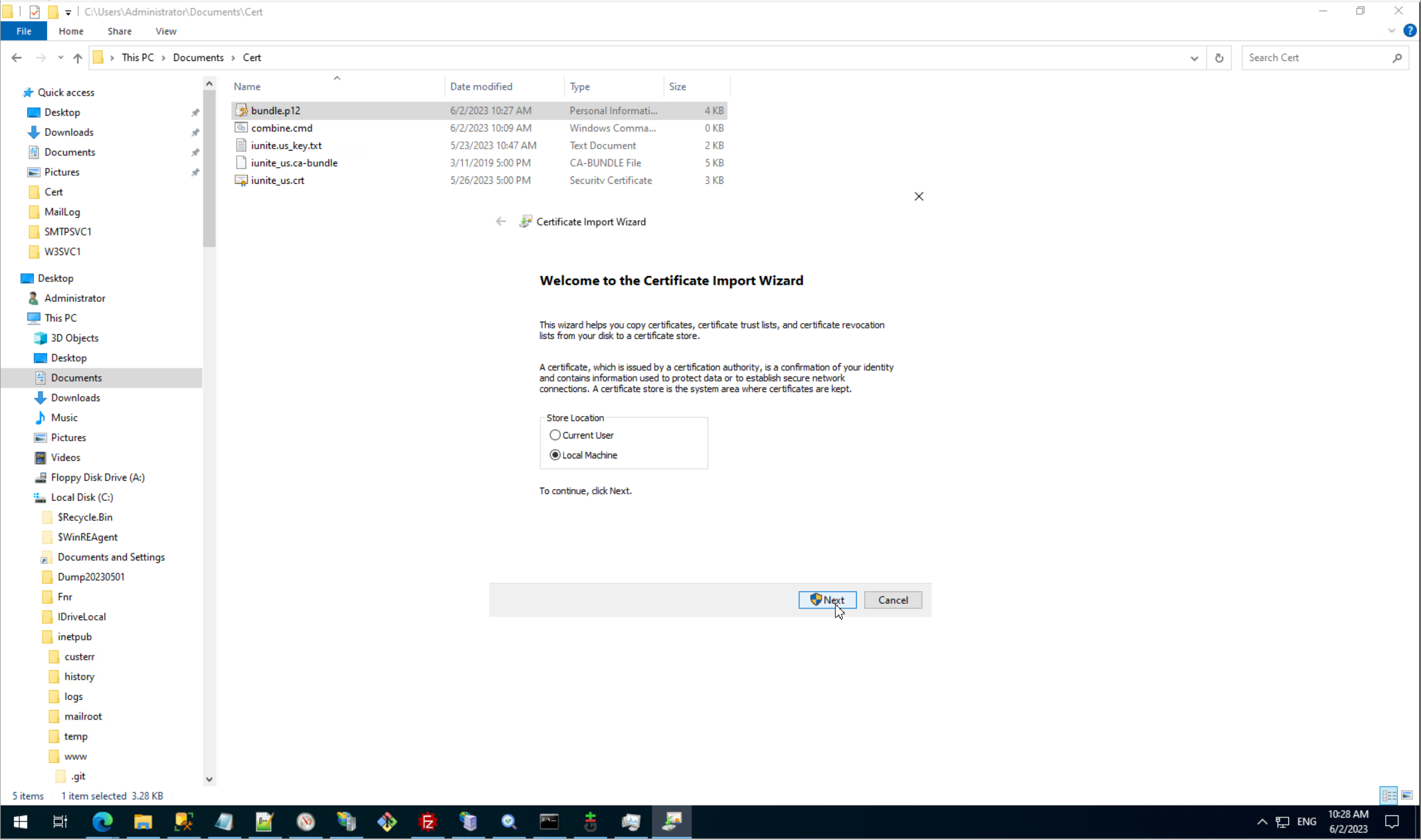Open recent locations dropdown arrow
The height and width of the screenshot is (840, 1421).
(60, 58)
